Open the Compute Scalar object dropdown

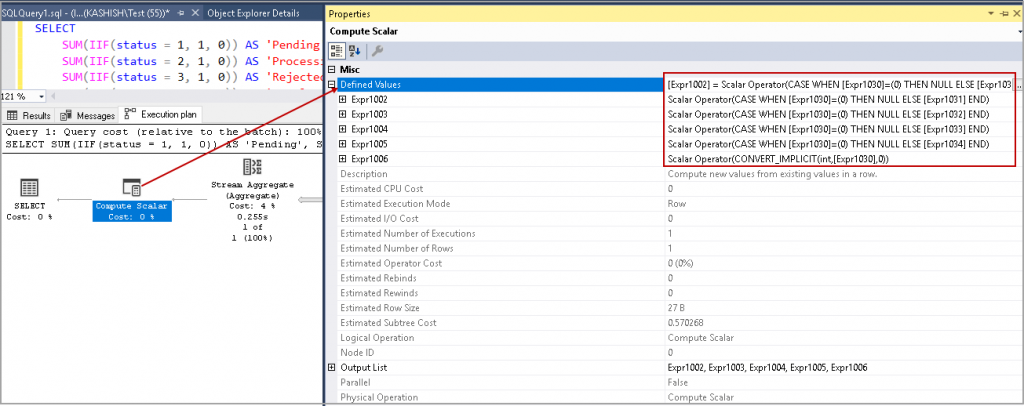(x=1018, y=32)
